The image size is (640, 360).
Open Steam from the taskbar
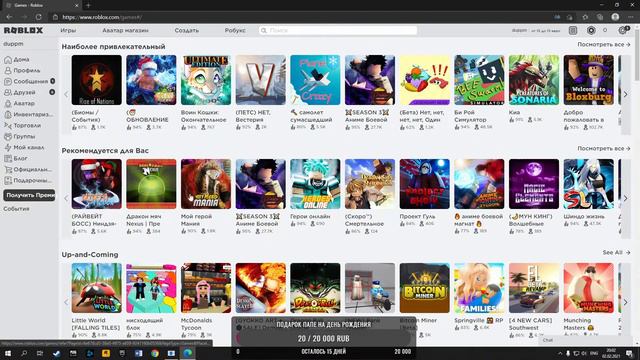point(56,353)
